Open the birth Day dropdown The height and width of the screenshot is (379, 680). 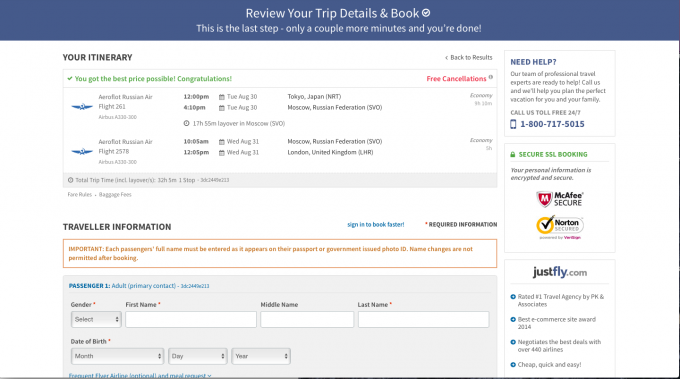point(198,356)
